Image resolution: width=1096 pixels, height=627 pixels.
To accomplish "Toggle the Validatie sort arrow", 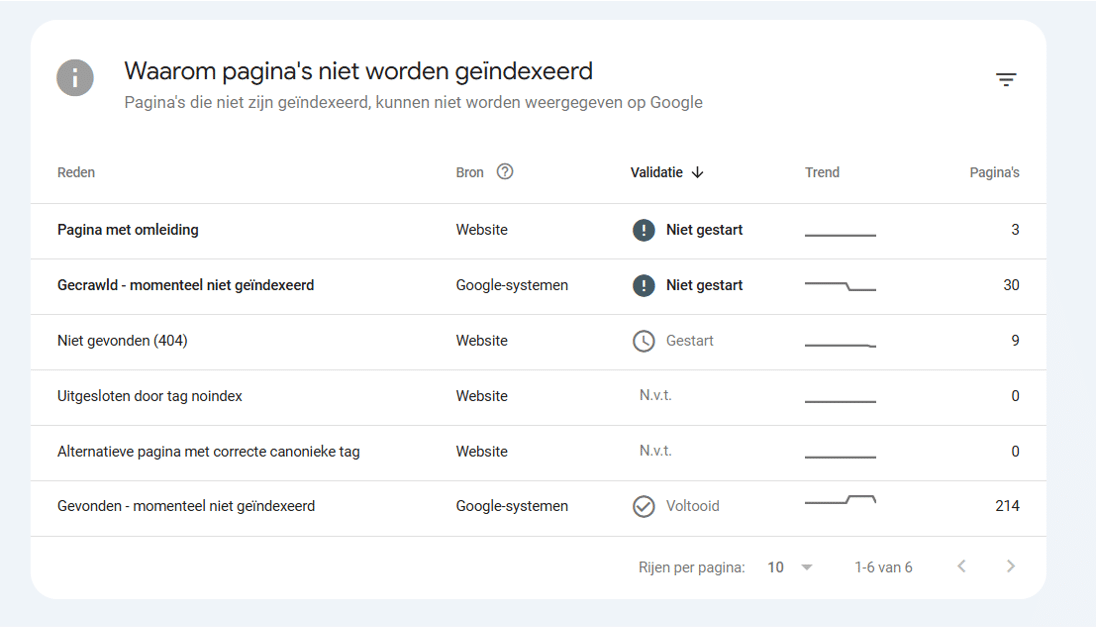I will point(697,173).
